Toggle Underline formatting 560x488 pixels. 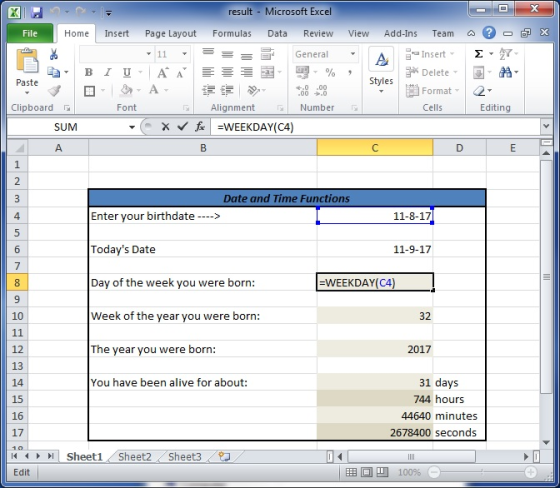pos(127,73)
